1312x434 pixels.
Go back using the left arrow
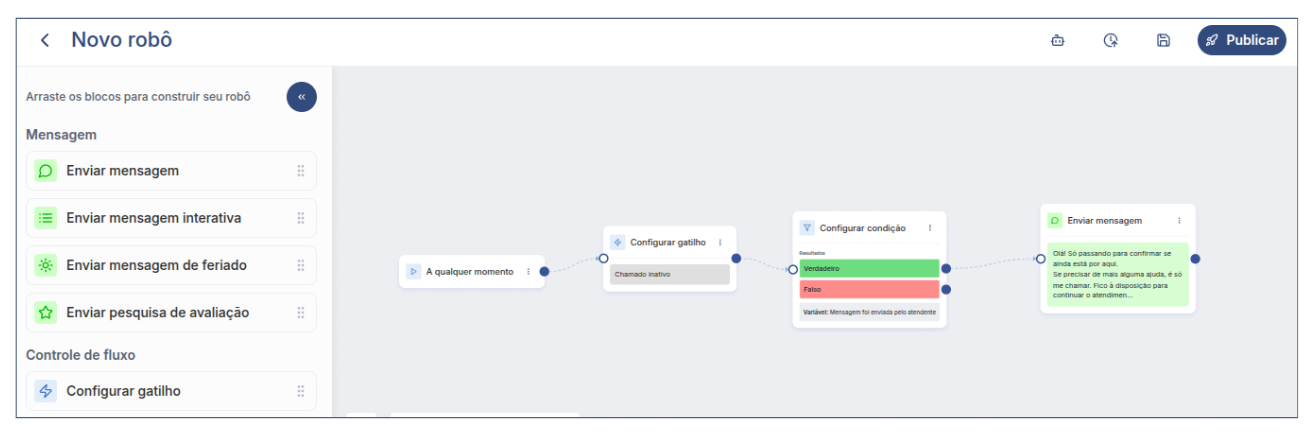(44, 41)
